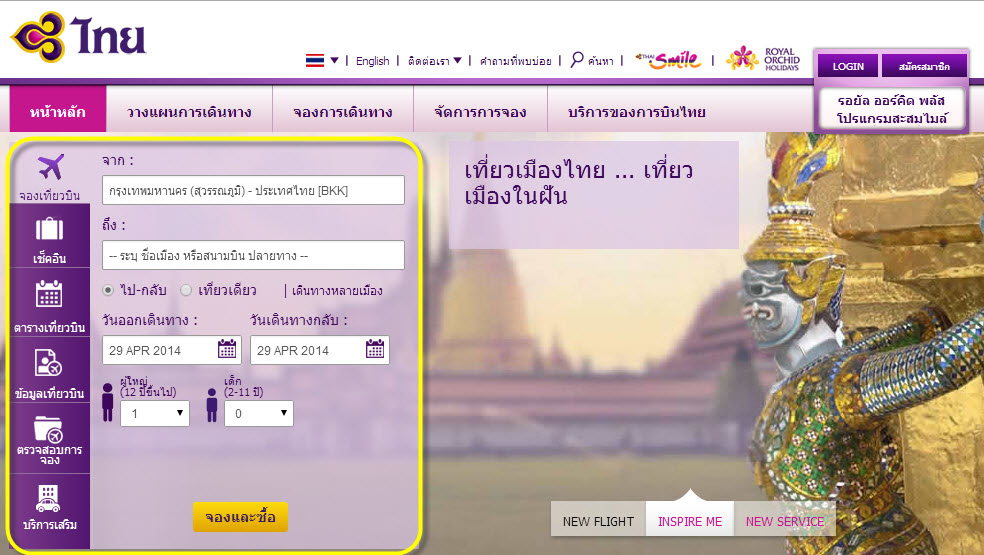Expand the children (เด็ก) count dropdown
984x555 pixels.
(259, 413)
